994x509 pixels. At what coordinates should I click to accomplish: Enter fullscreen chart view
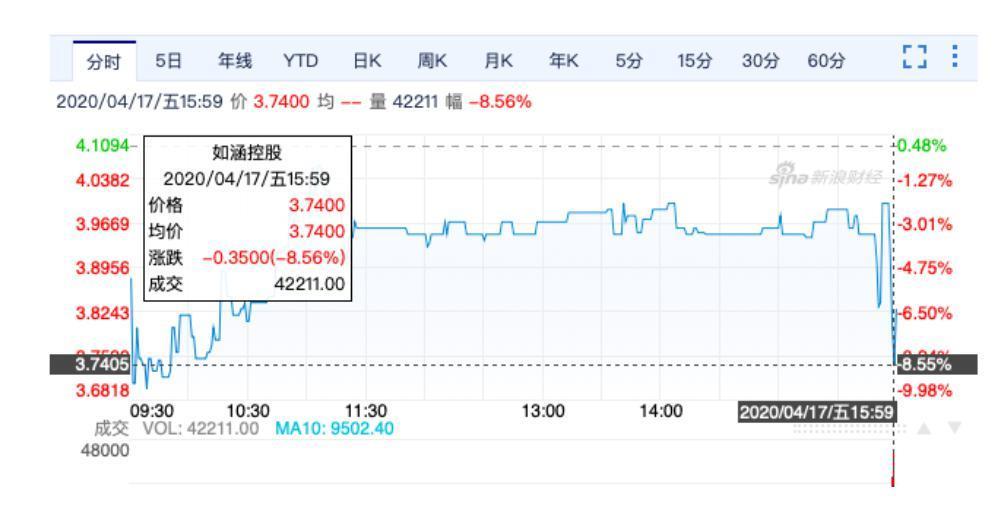tap(913, 61)
